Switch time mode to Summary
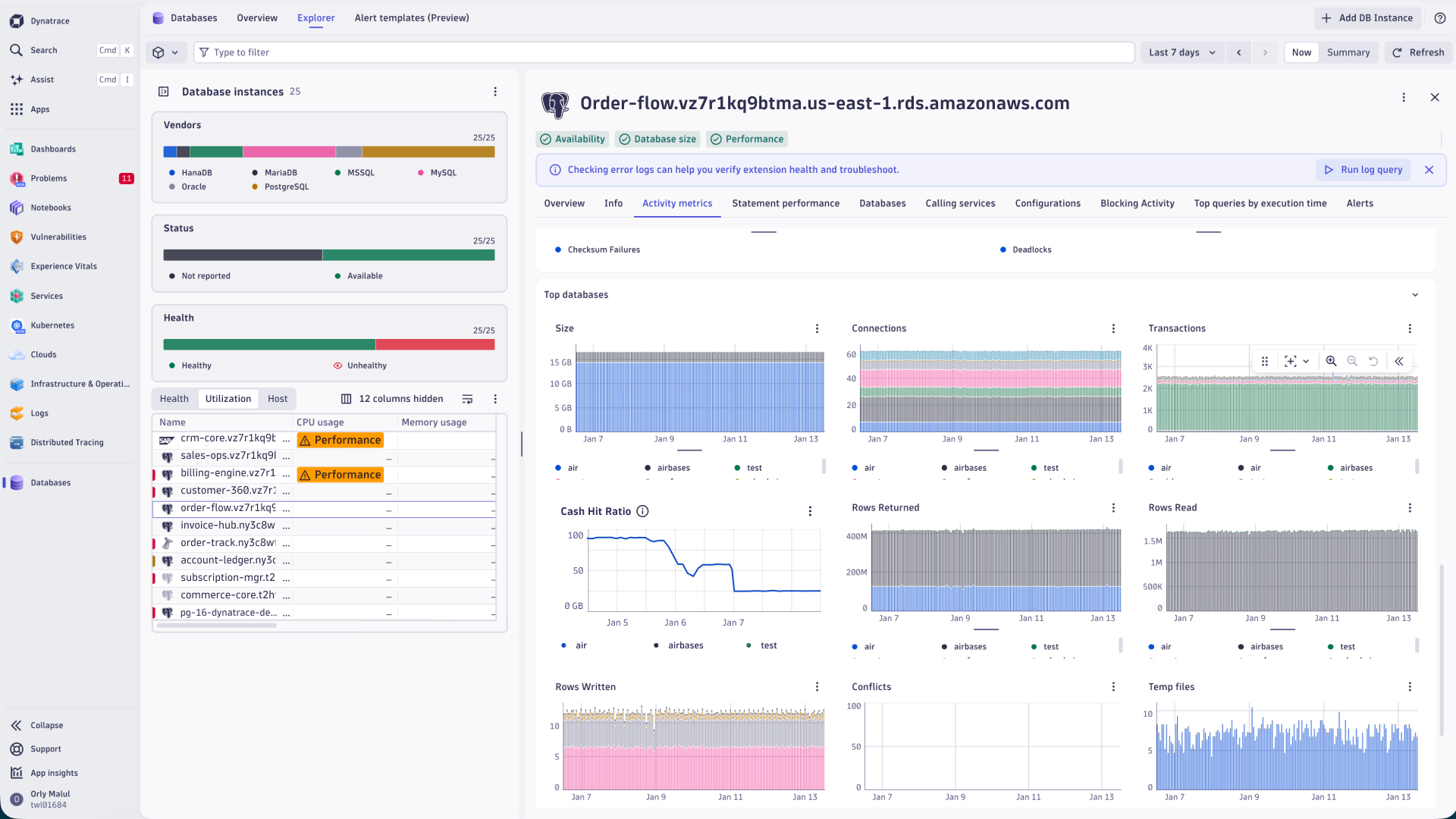 (x=1348, y=52)
